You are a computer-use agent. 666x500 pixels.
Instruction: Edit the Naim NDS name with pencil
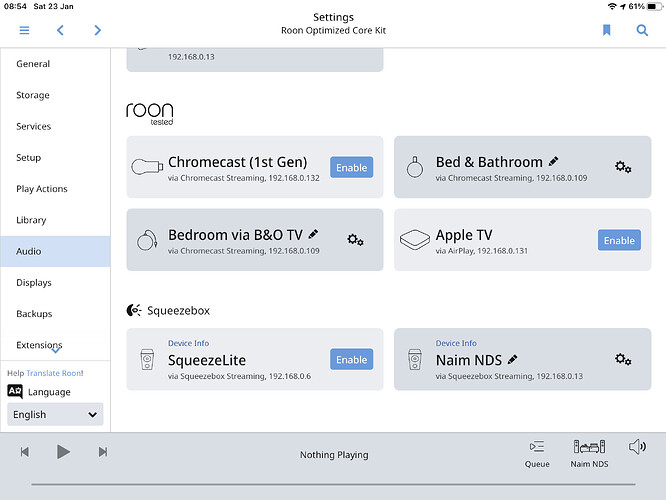[x=513, y=359]
